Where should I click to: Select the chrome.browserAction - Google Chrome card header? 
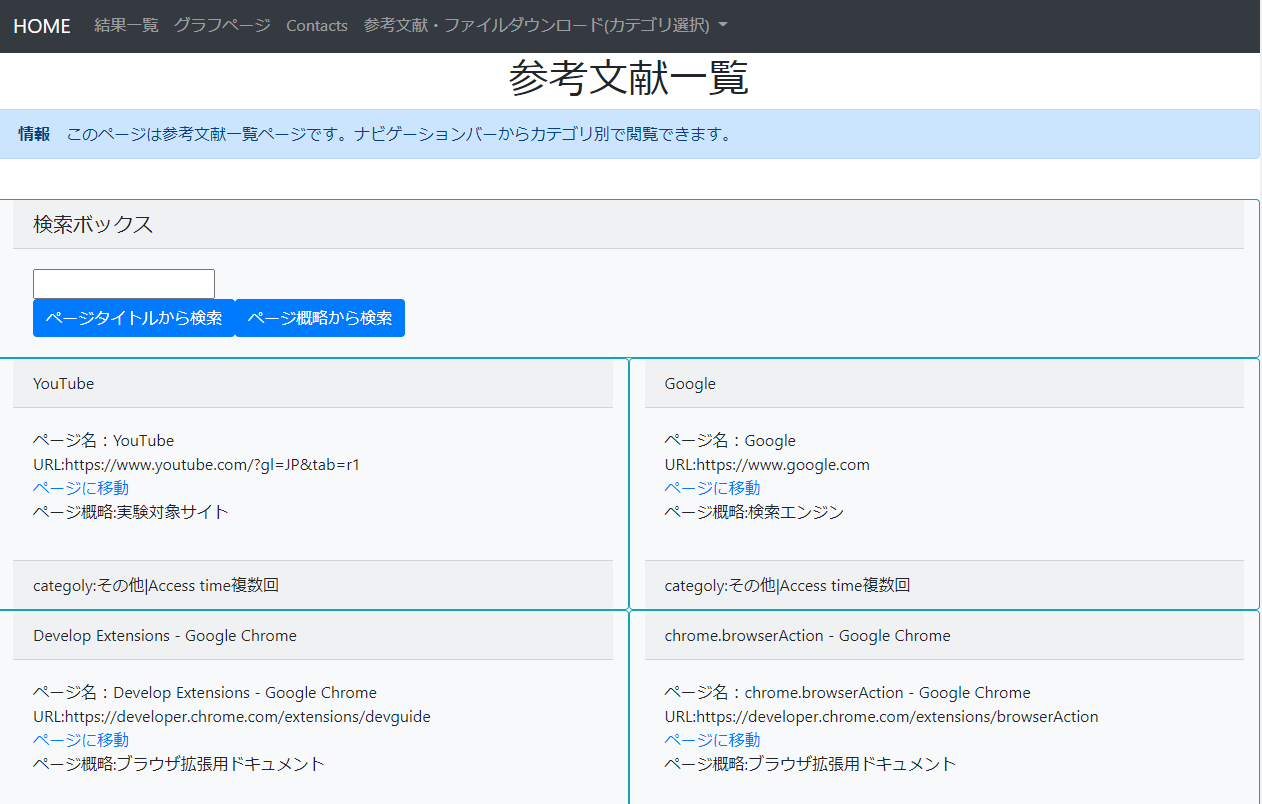point(944,636)
